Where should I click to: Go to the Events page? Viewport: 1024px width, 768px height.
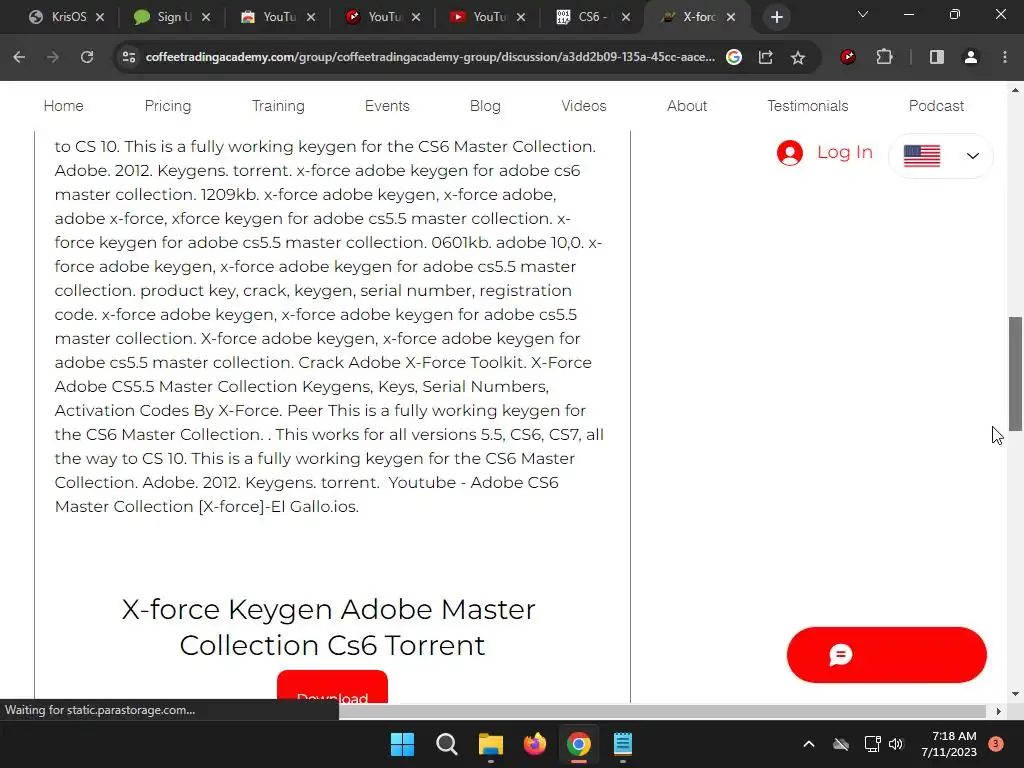[x=387, y=106]
